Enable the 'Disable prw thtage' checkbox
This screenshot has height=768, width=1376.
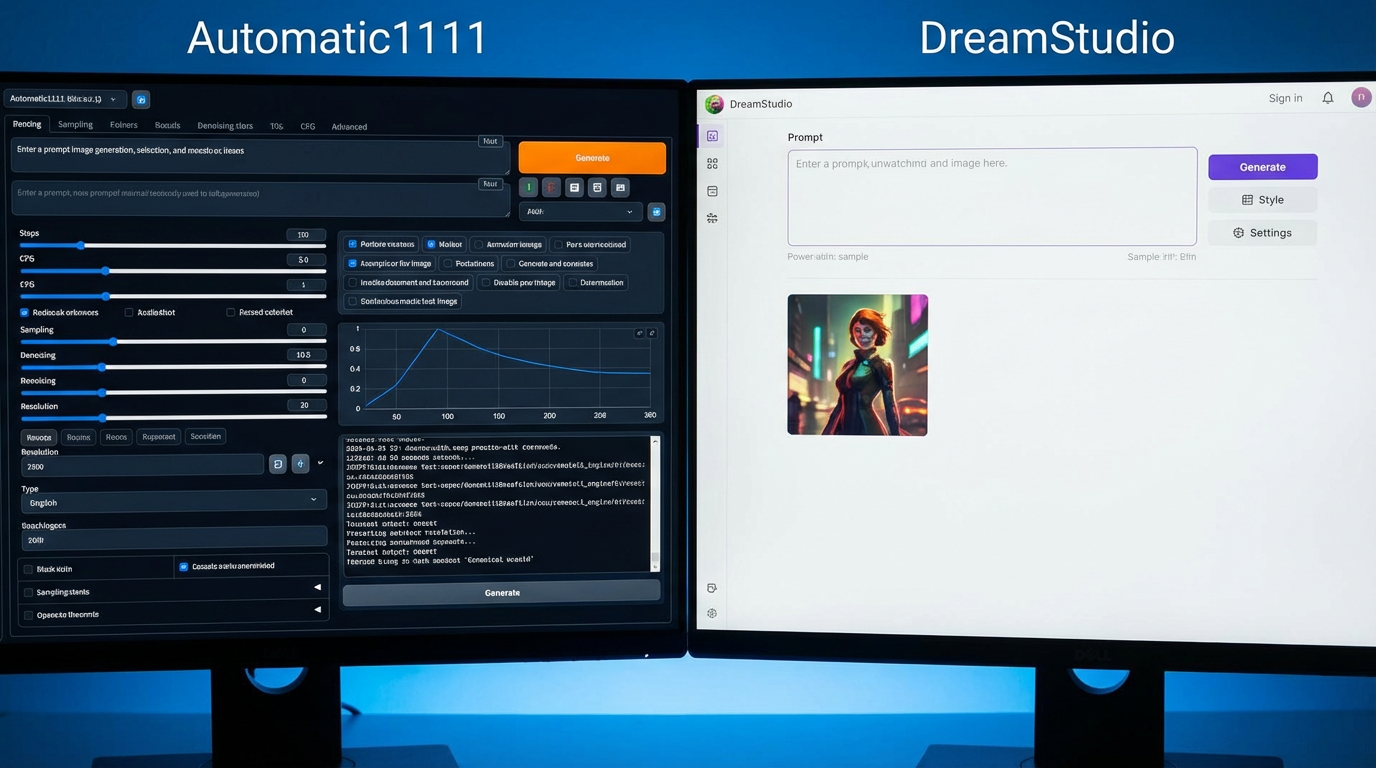(x=485, y=283)
